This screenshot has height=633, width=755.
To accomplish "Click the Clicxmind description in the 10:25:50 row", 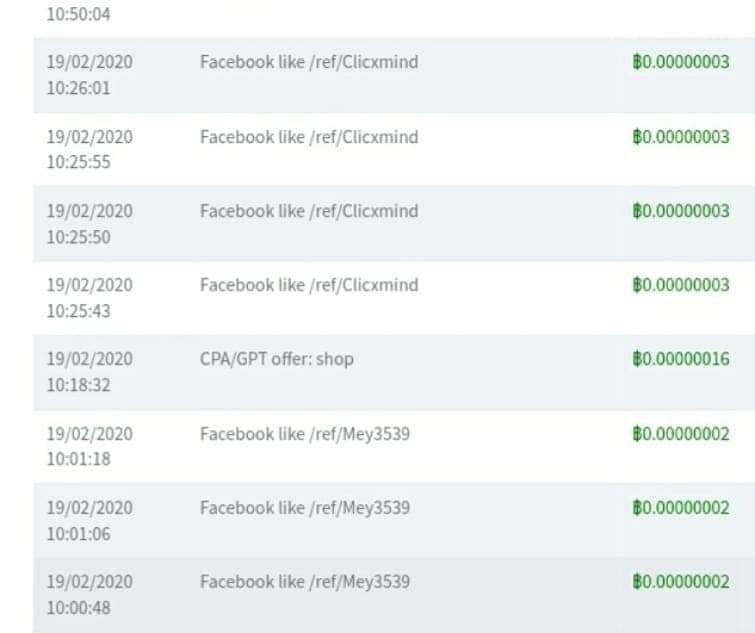I will [x=309, y=211].
